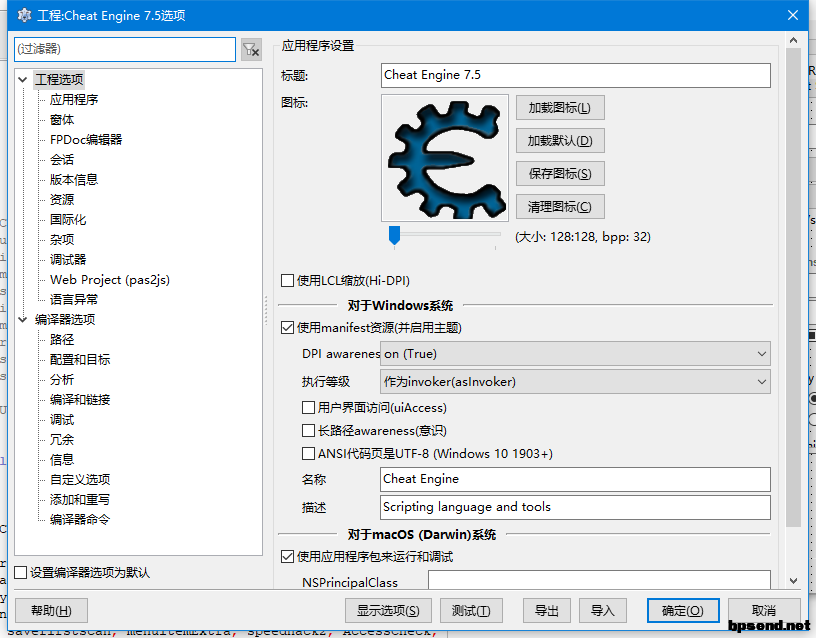Click the 名称 input field
The width and height of the screenshot is (816, 638).
pos(575,479)
